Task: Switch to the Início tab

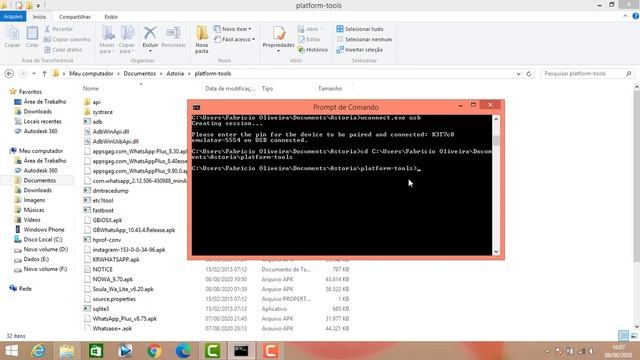Action: [39, 17]
